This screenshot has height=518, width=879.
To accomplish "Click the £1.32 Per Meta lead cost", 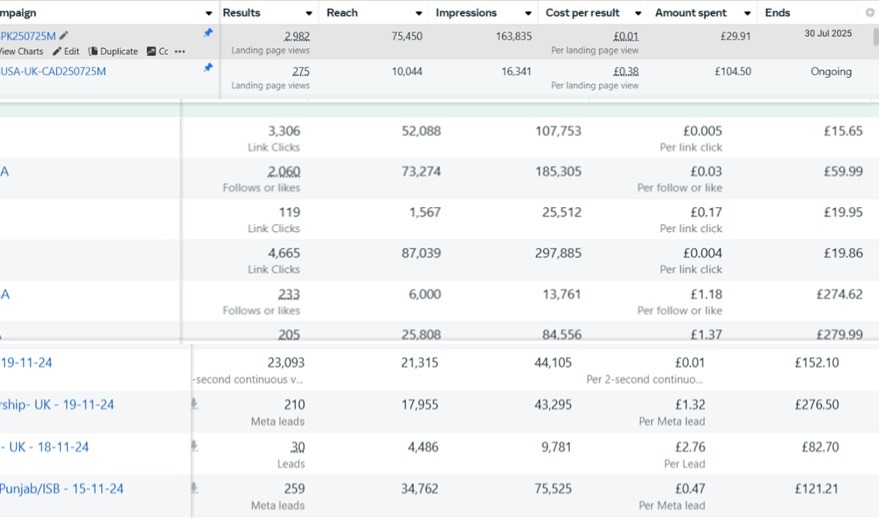I will point(690,405).
